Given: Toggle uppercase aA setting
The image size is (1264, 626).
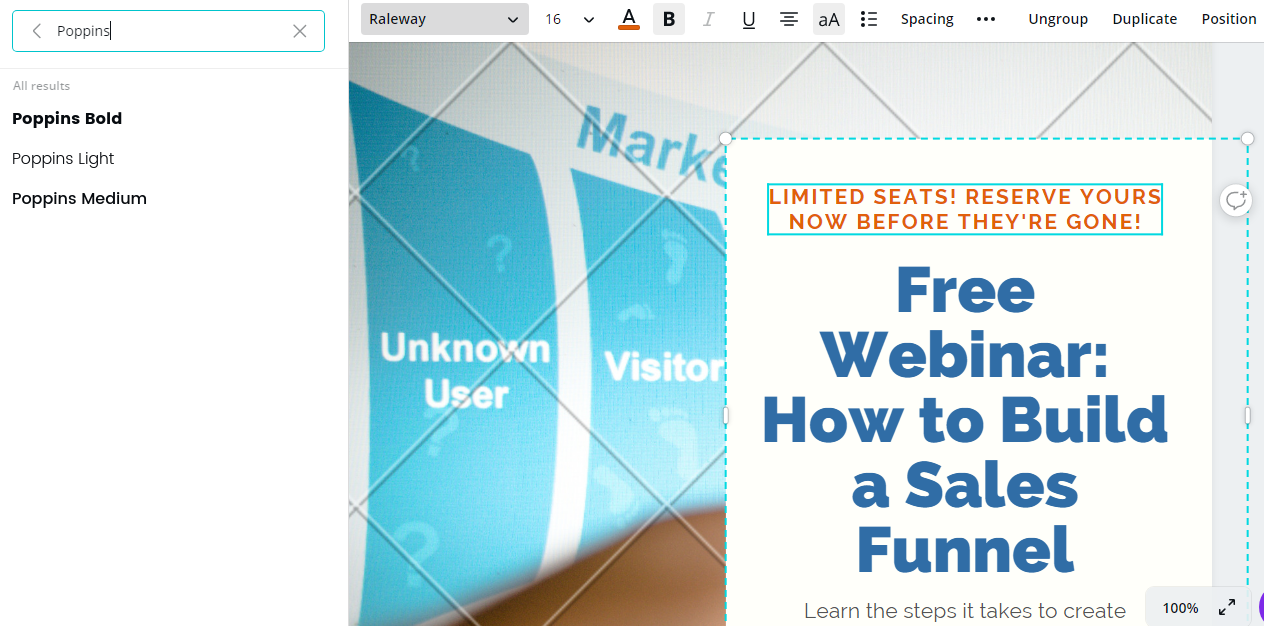Looking at the screenshot, I should [829, 19].
